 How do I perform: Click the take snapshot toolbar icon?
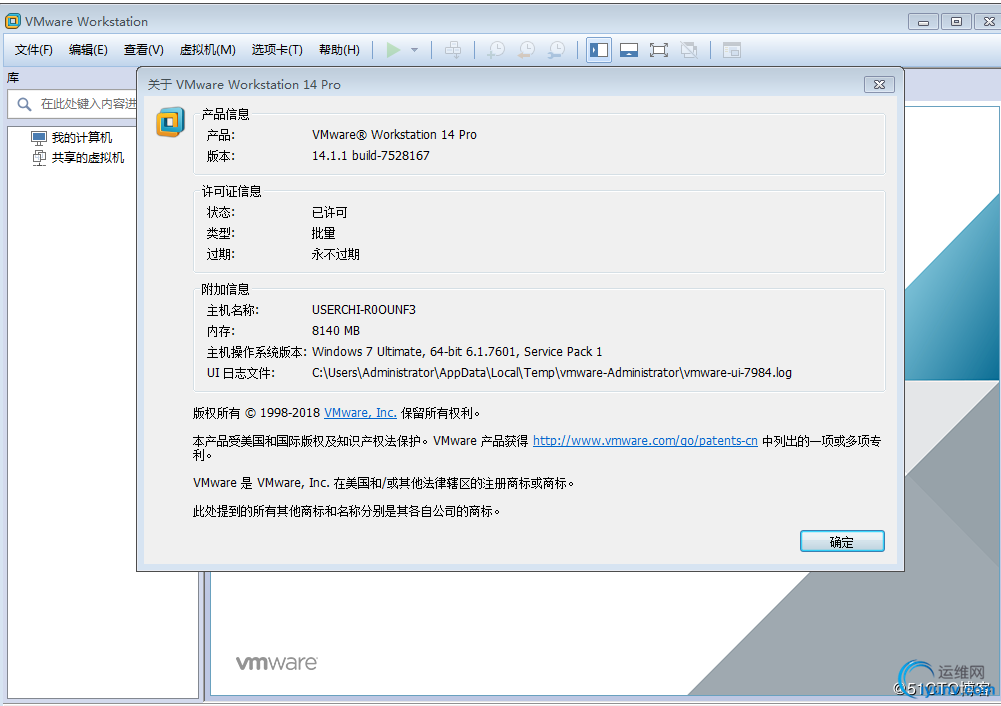[x=496, y=50]
